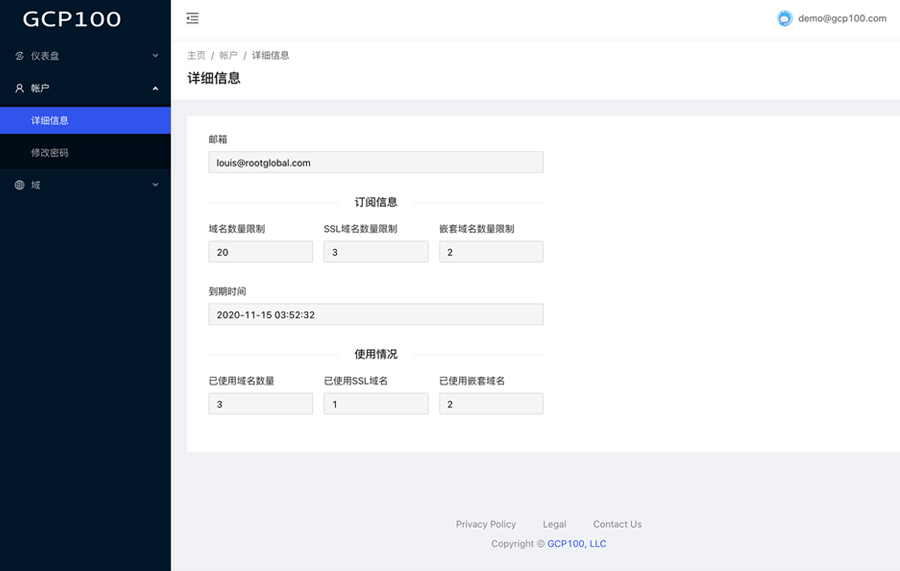This screenshot has width=900, height=571.
Task: Click the GCP100 logo
Action: coord(72,19)
